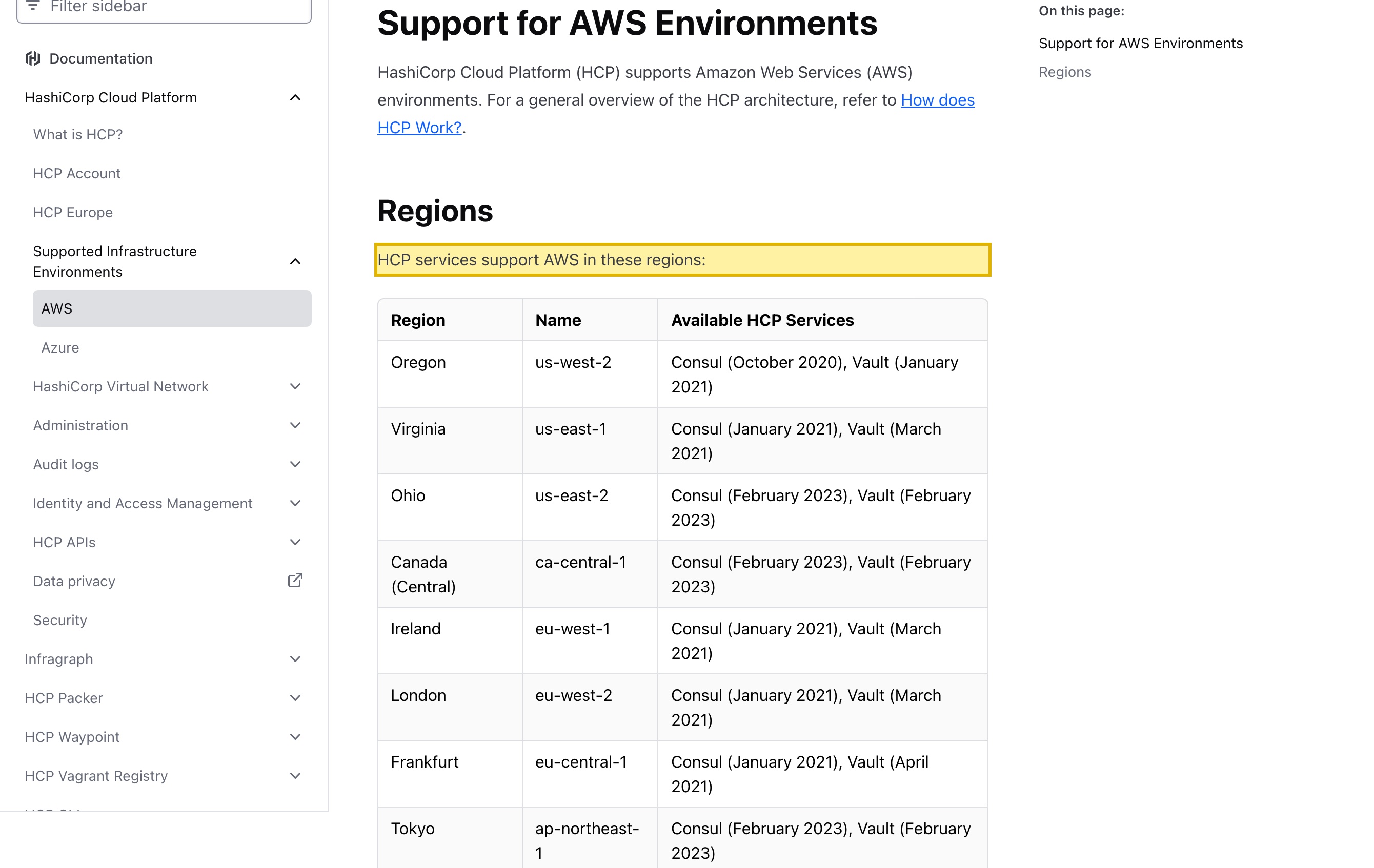Click the Regions section heading
This screenshot has width=1374, height=868.
(x=435, y=211)
